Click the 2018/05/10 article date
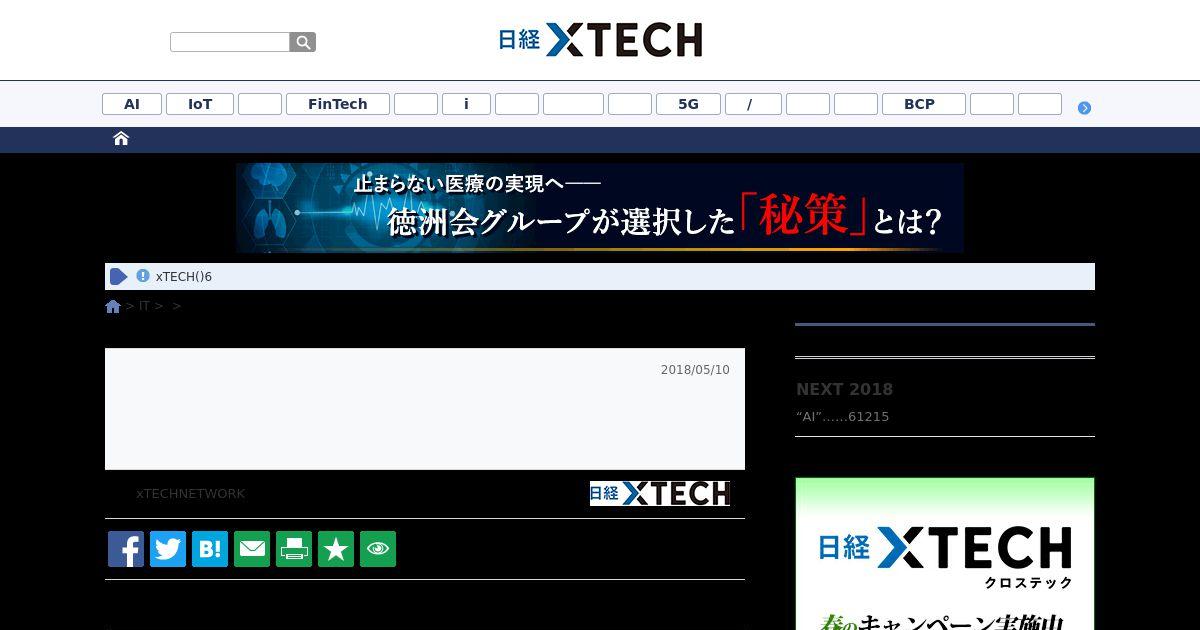Viewport: 1200px width, 630px height. (695, 370)
